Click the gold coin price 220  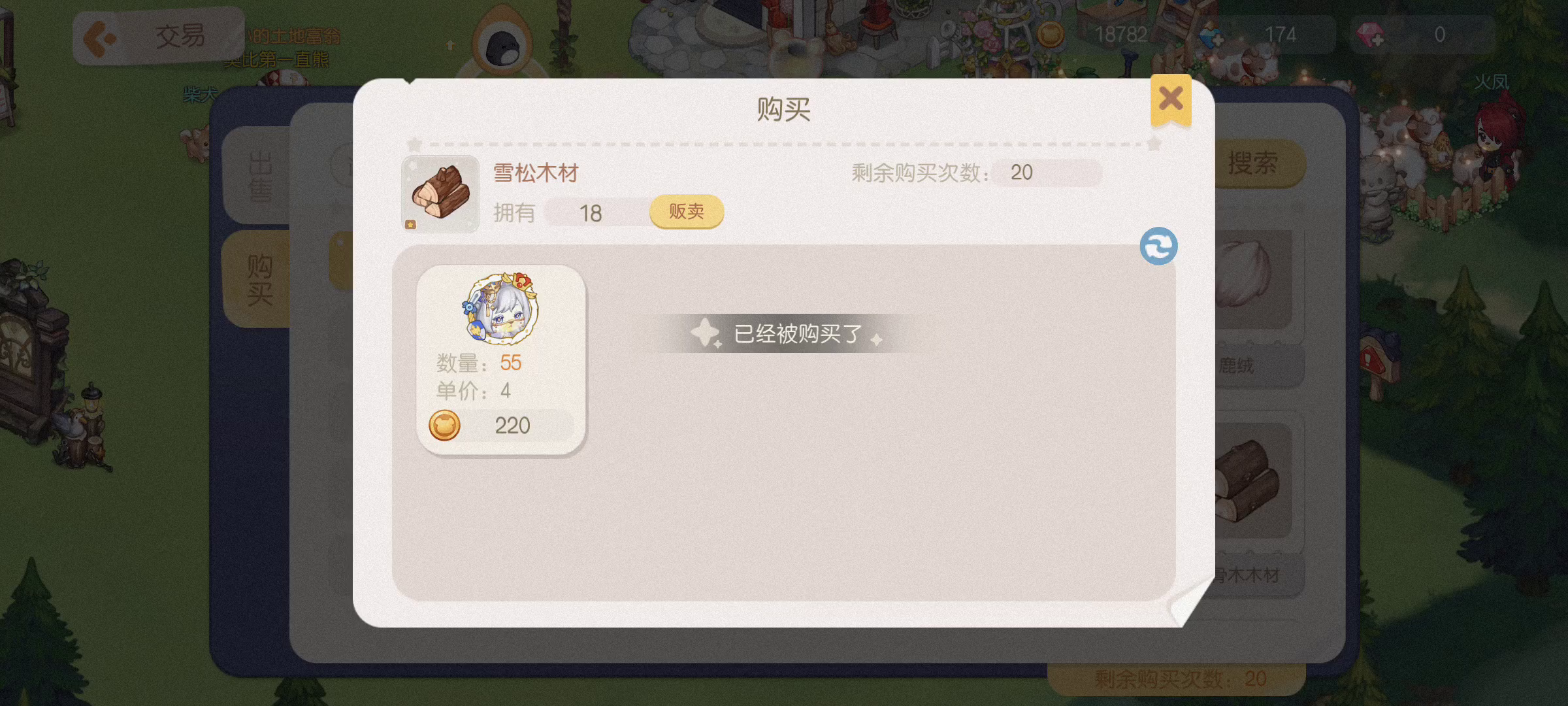501,426
